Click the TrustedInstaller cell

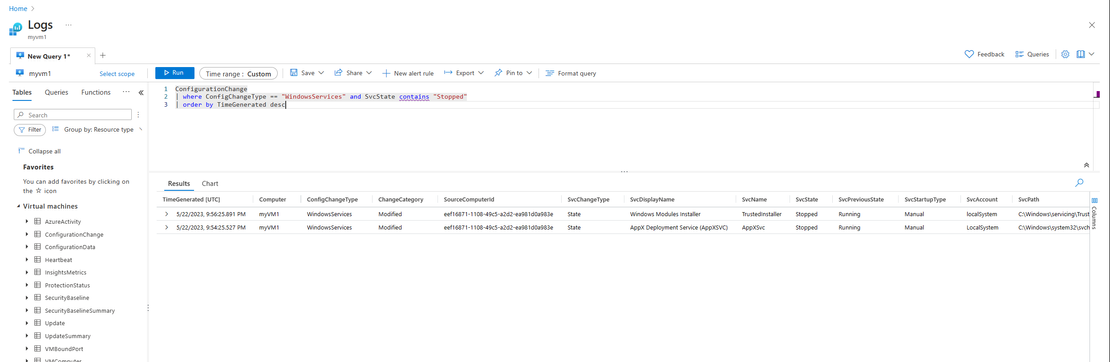click(x=762, y=213)
